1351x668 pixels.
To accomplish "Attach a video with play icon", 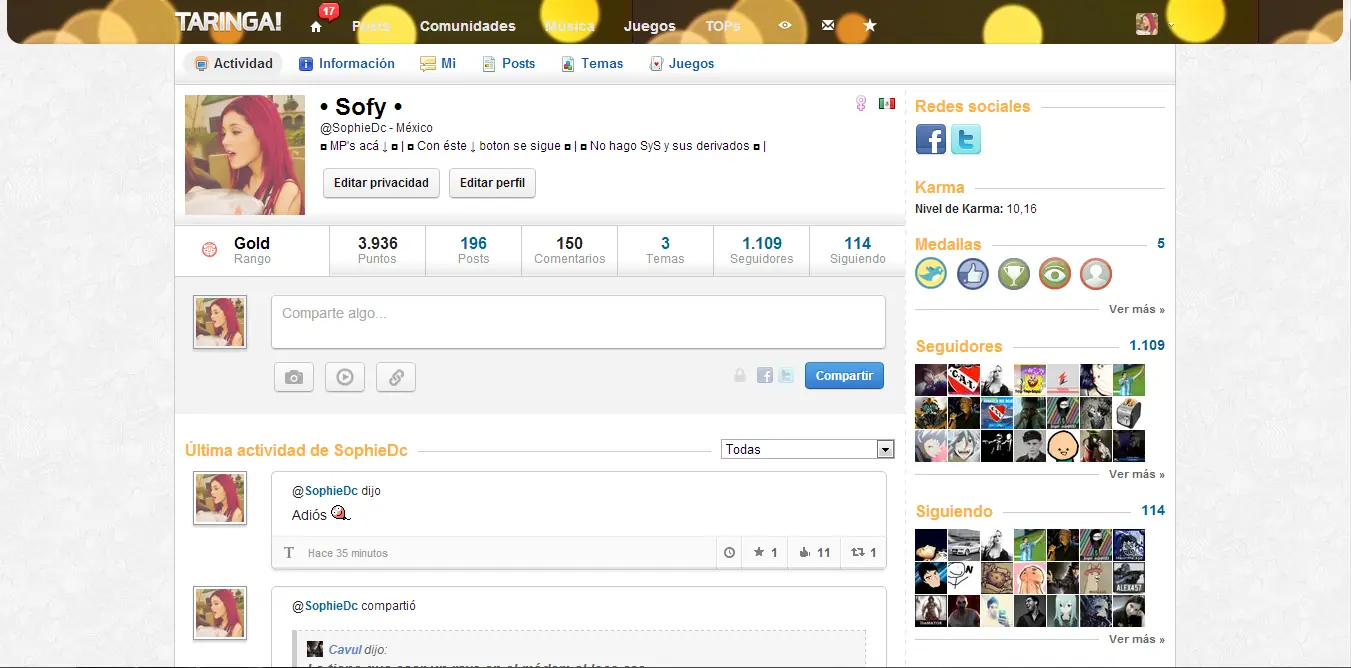I will 345,377.
